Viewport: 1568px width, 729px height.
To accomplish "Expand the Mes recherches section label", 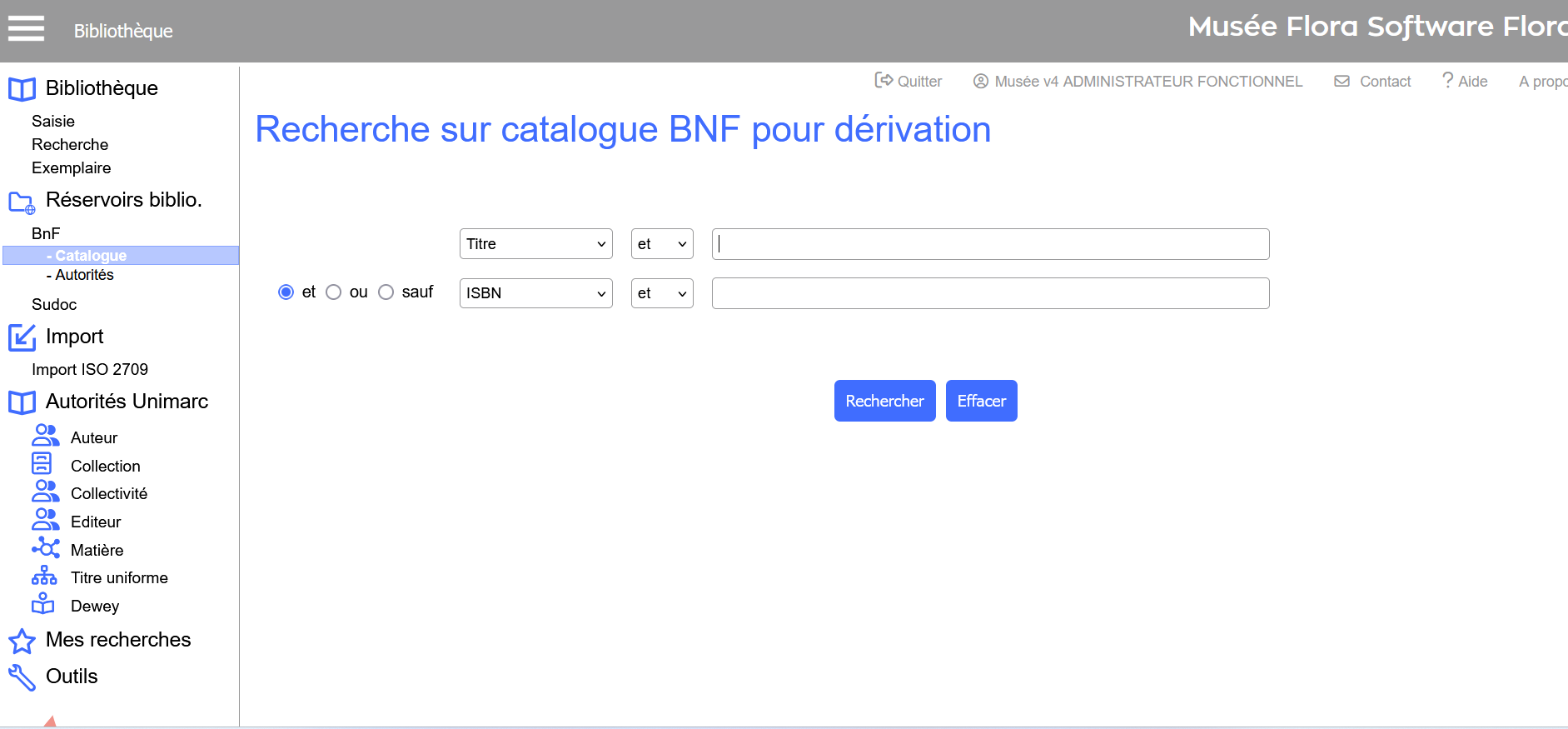I will pyautogui.click(x=118, y=640).
